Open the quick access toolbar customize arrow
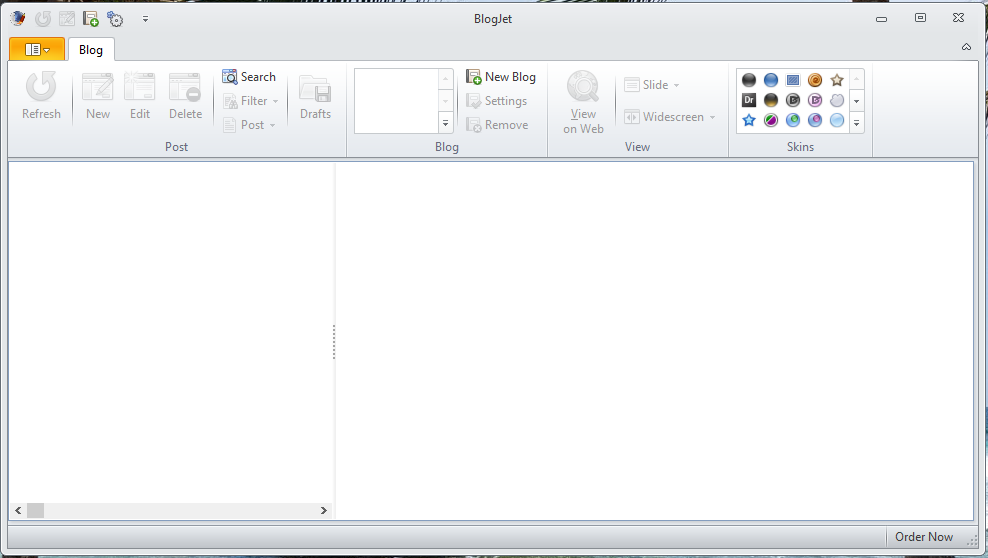This screenshot has height=558, width=988. (146, 19)
